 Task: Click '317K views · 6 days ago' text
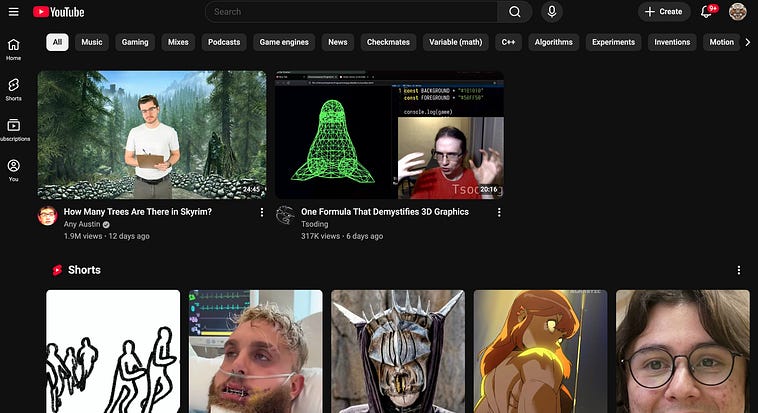342,236
